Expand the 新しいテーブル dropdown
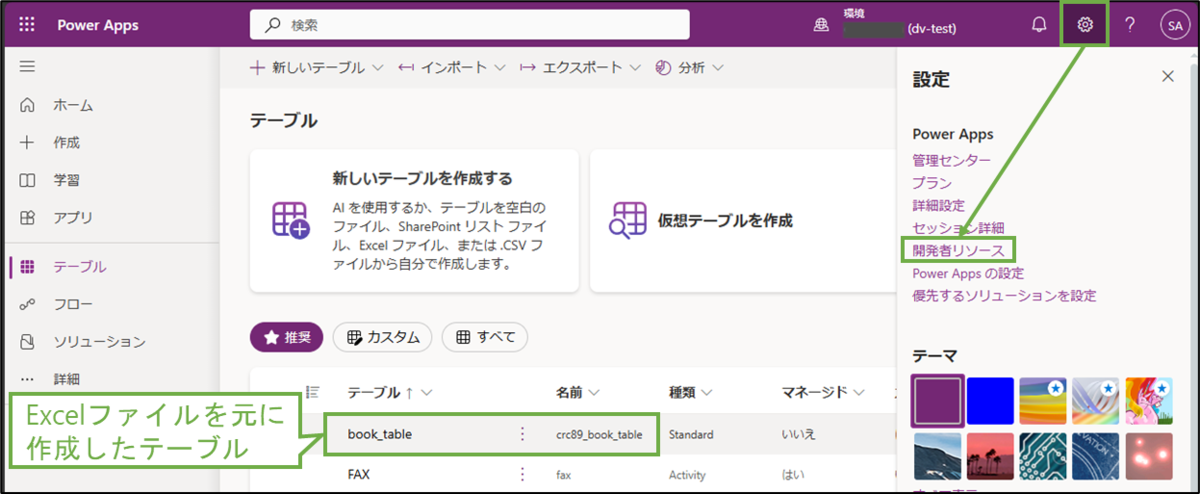The height and width of the screenshot is (494, 1200). (x=377, y=68)
